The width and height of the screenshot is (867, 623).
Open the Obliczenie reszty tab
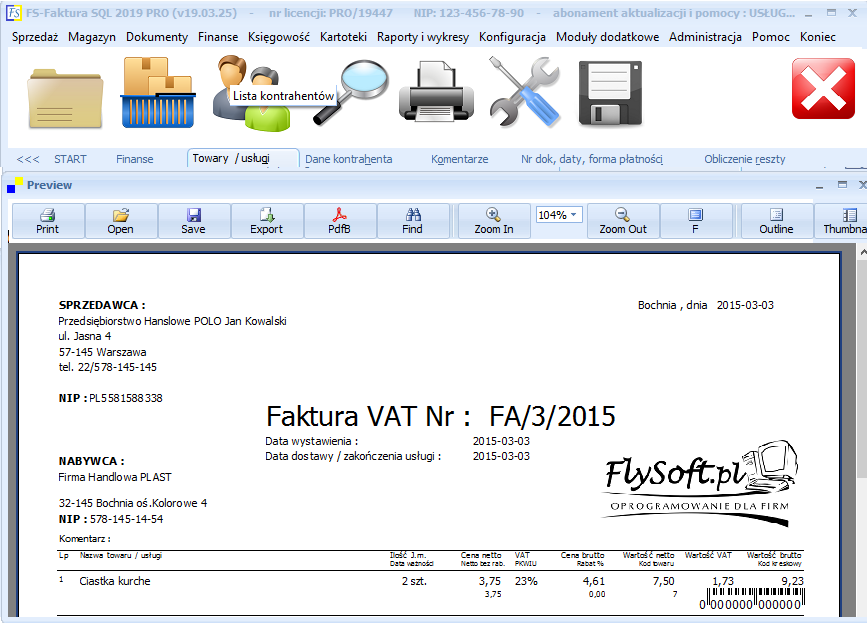click(745, 159)
